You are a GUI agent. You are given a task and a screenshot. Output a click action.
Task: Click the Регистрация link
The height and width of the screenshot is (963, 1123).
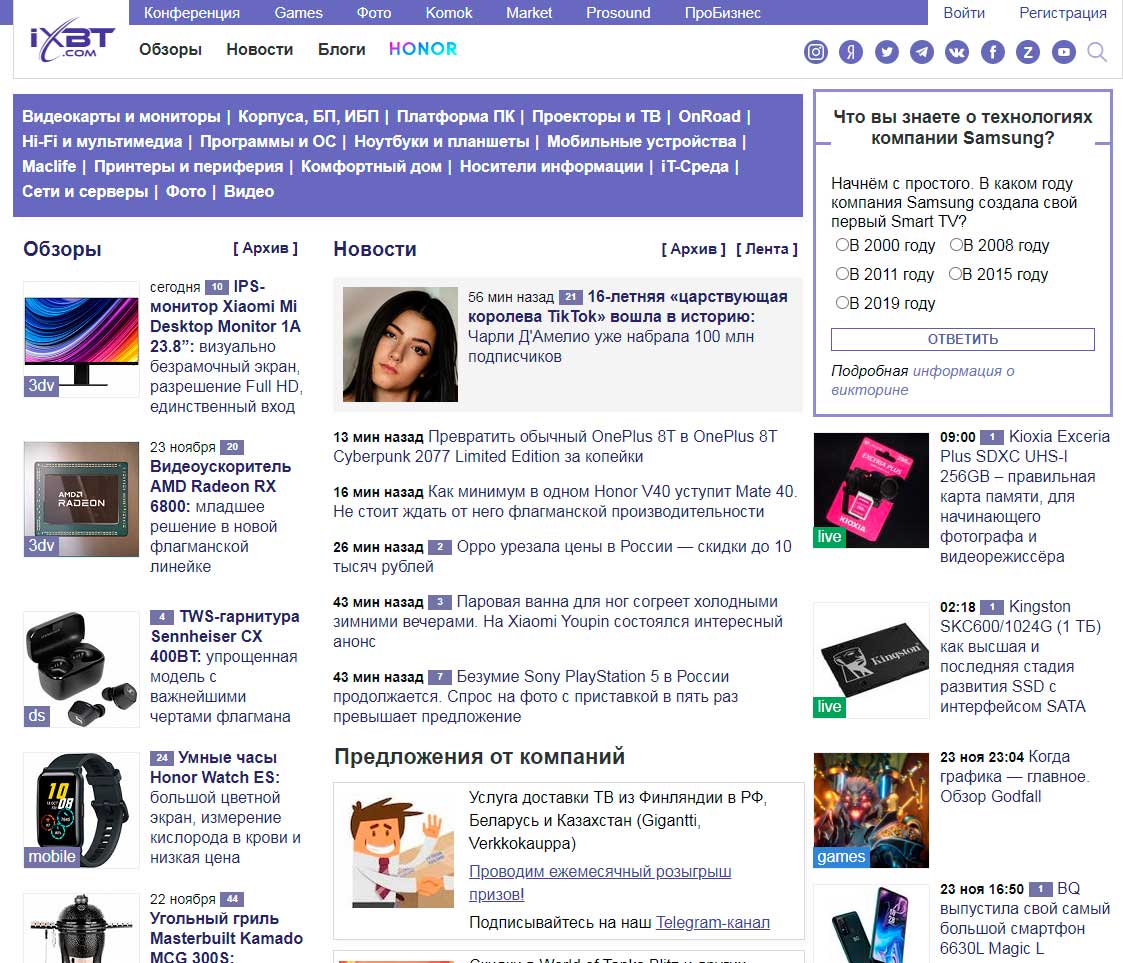coord(1063,13)
